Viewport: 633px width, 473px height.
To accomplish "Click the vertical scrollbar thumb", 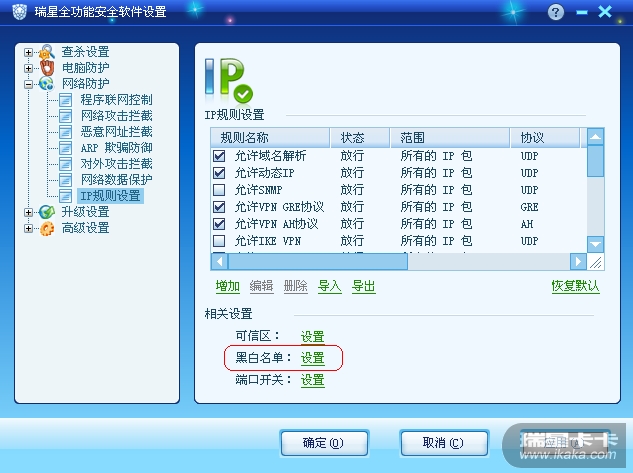I will click(595, 161).
